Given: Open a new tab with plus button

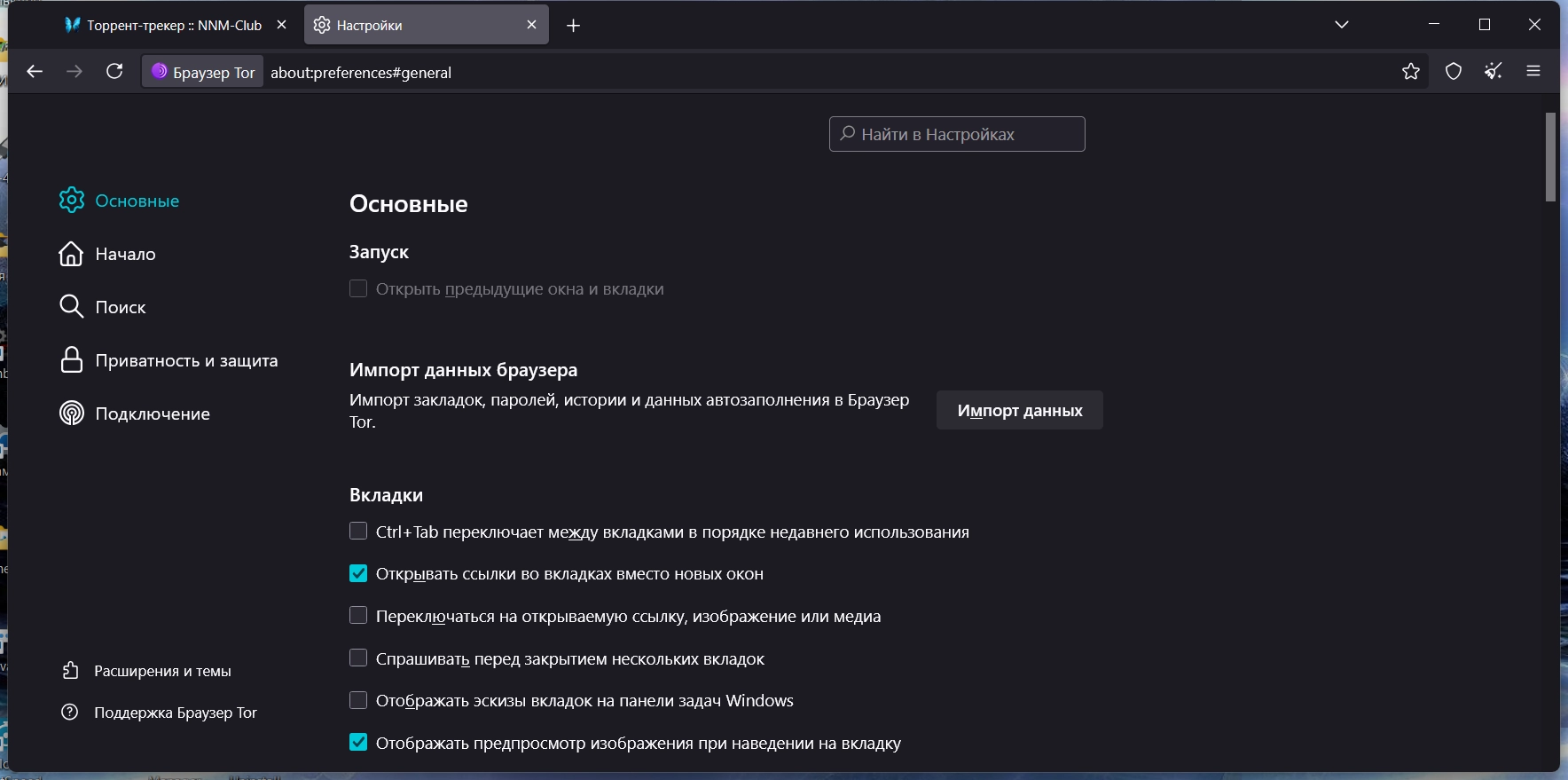Looking at the screenshot, I should (x=574, y=26).
